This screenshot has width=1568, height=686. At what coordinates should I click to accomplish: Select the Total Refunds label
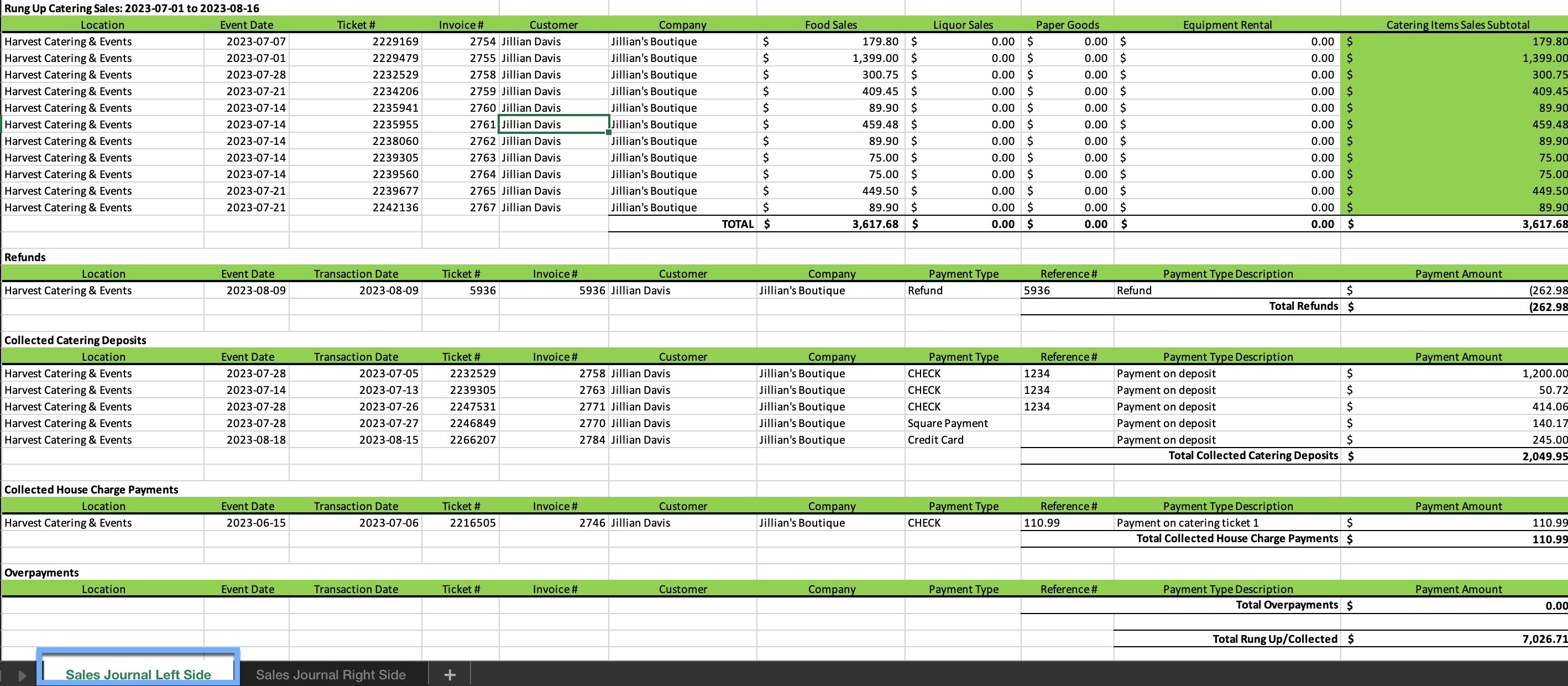1303,306
